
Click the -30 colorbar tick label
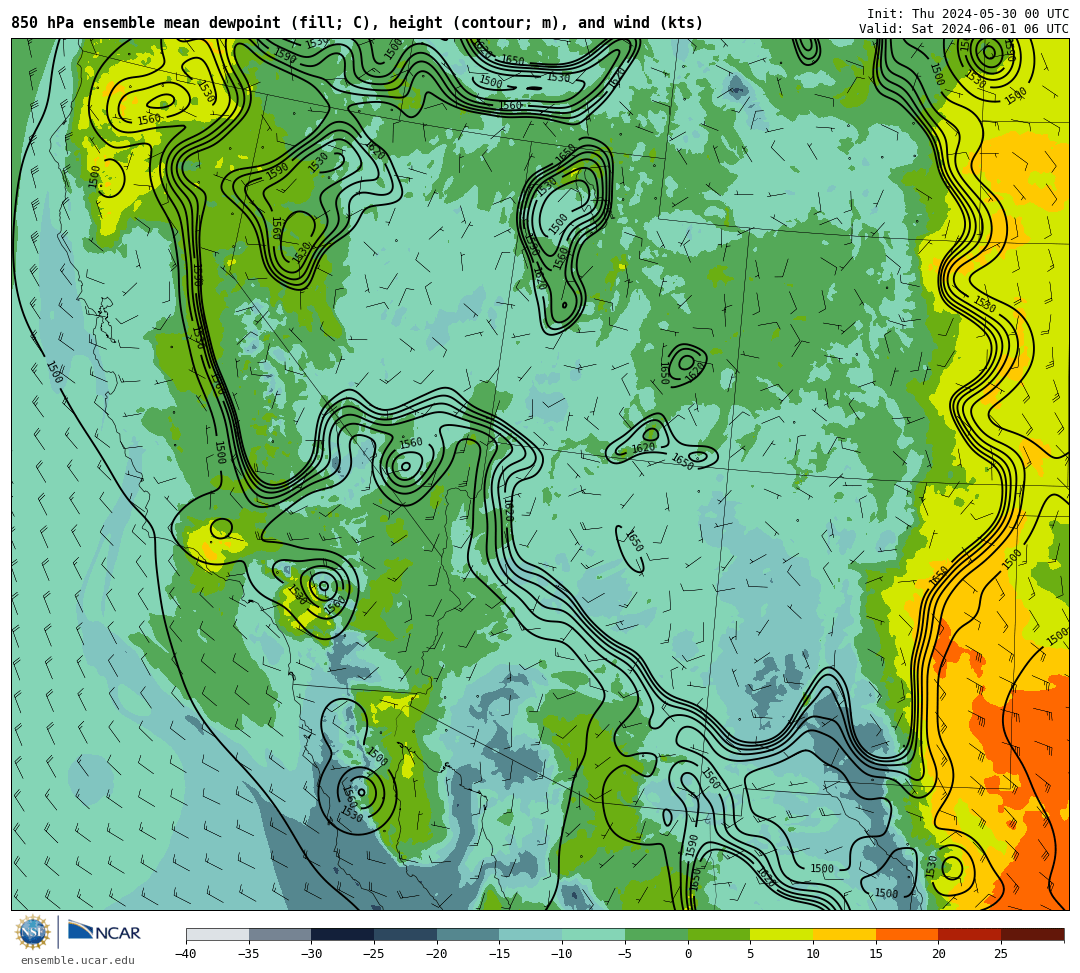tap(311, 954)
